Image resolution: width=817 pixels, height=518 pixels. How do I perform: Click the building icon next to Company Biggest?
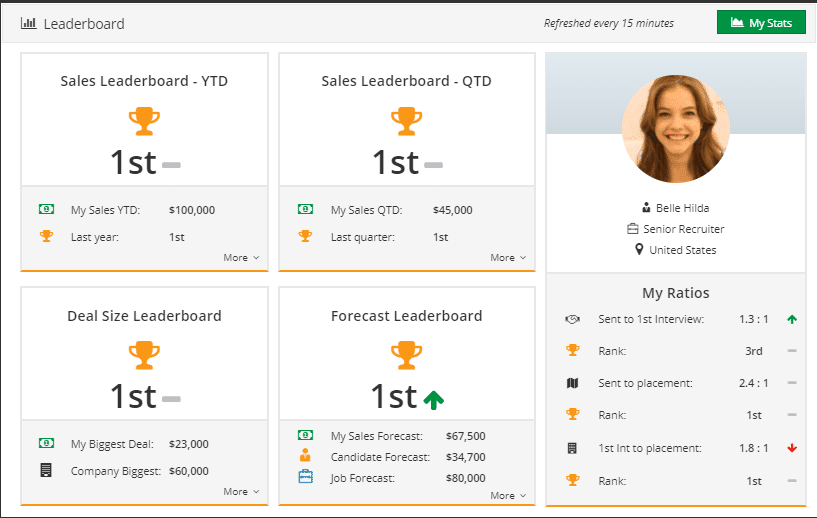[x=46, y=470]
